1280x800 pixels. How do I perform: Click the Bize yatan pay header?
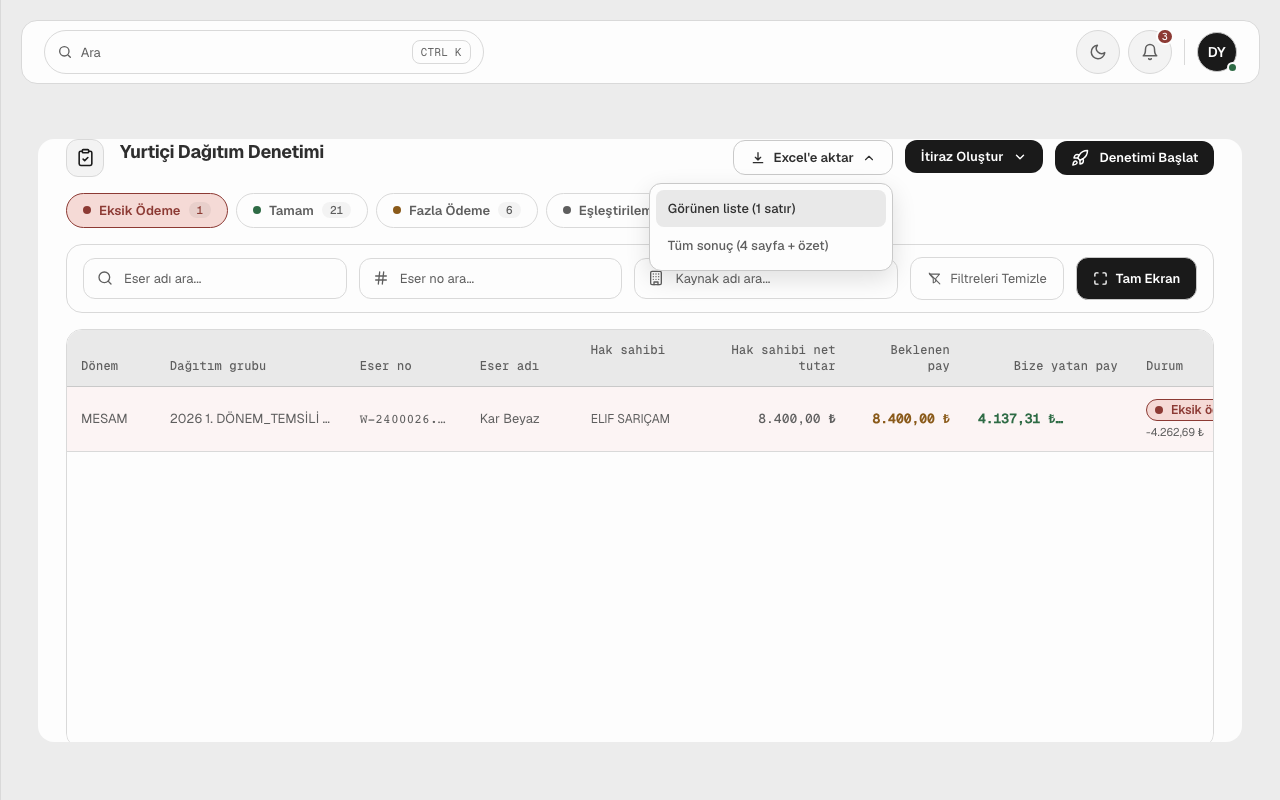tap(1066, 366)
